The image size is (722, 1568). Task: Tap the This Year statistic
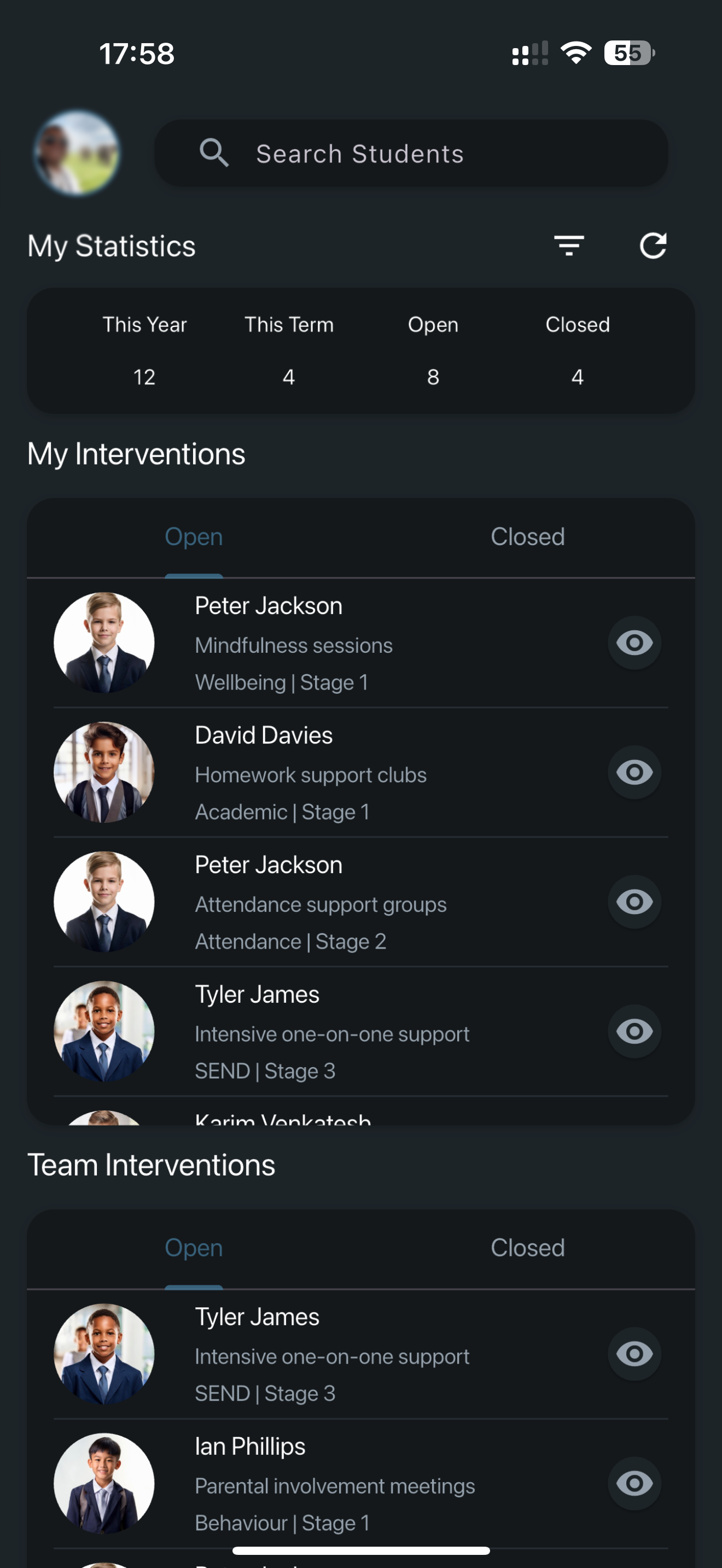[144, 350]
